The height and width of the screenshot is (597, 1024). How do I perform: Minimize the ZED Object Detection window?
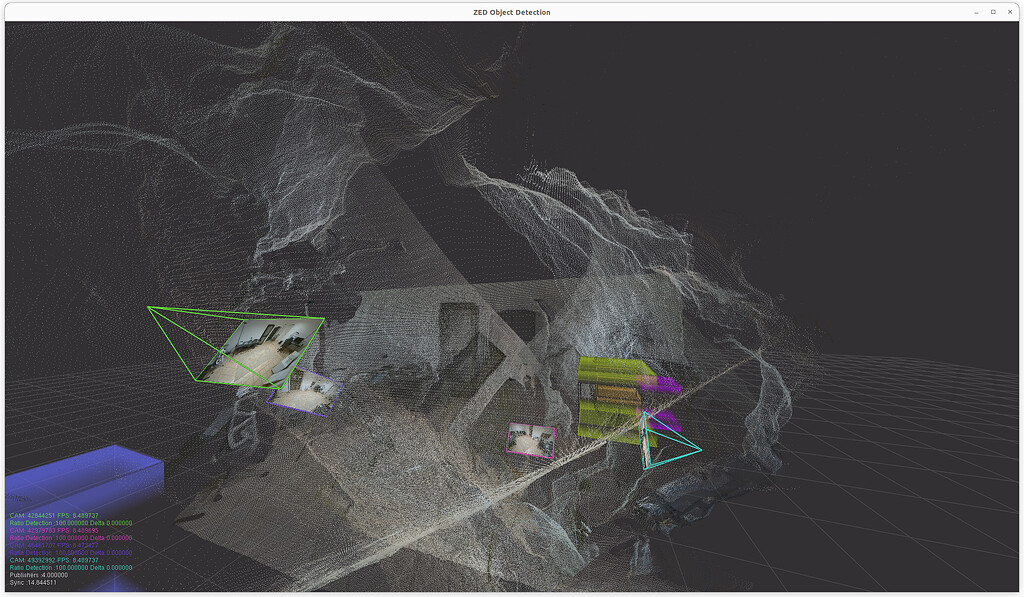coord(975,11)
